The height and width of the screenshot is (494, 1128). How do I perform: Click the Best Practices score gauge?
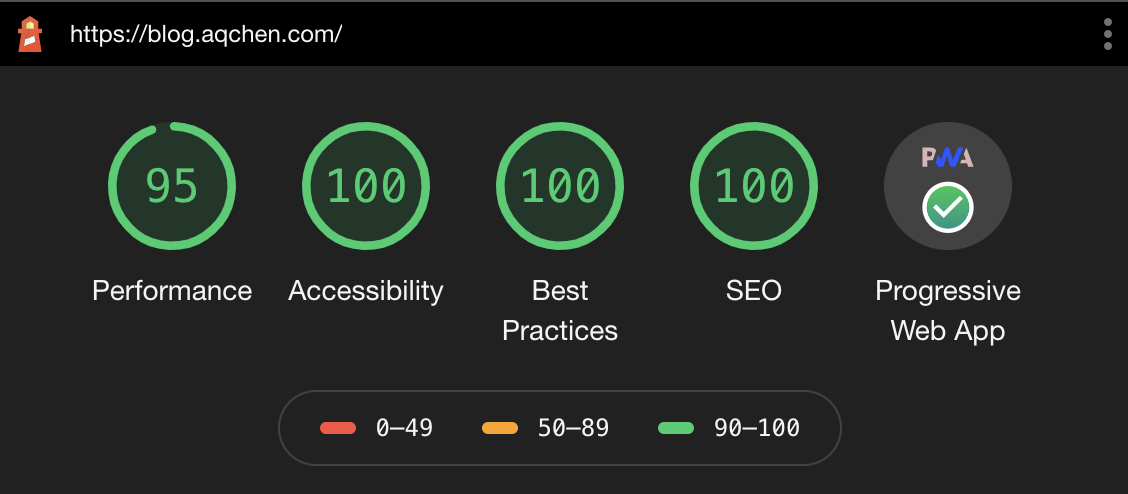pos(560,186)
